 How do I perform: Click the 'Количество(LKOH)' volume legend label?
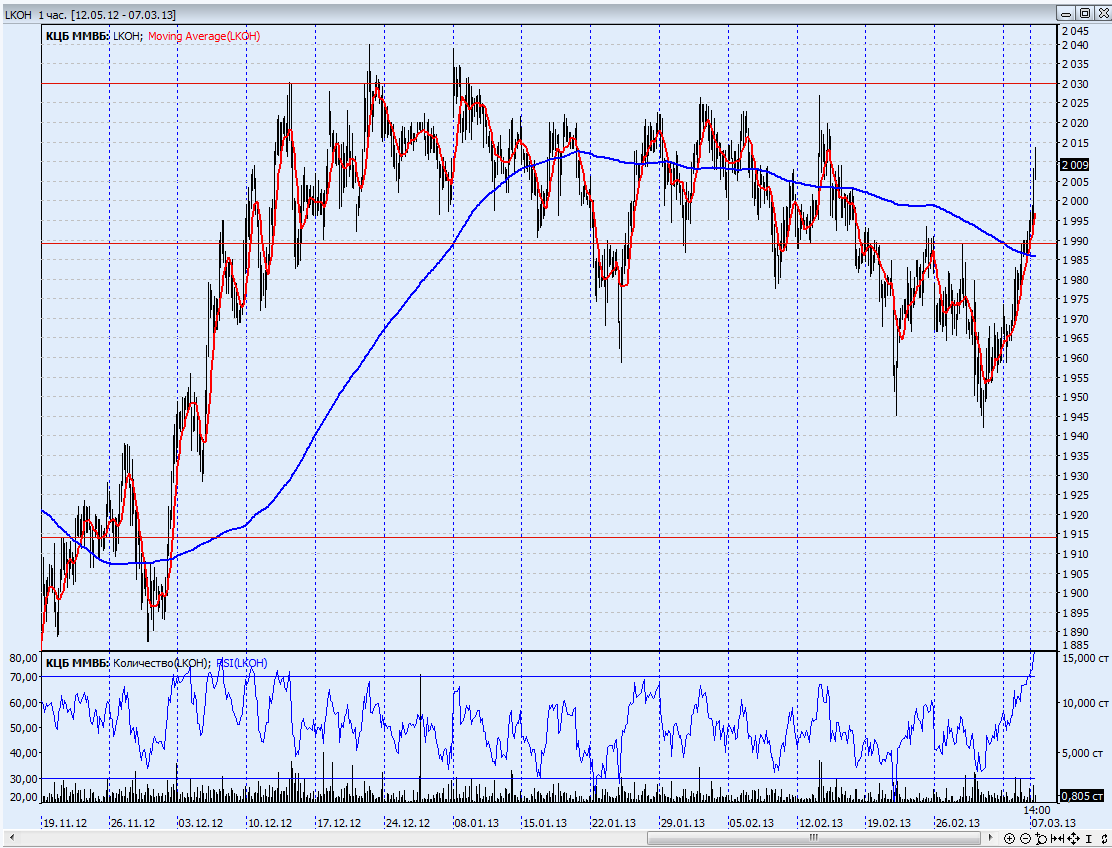160,663
